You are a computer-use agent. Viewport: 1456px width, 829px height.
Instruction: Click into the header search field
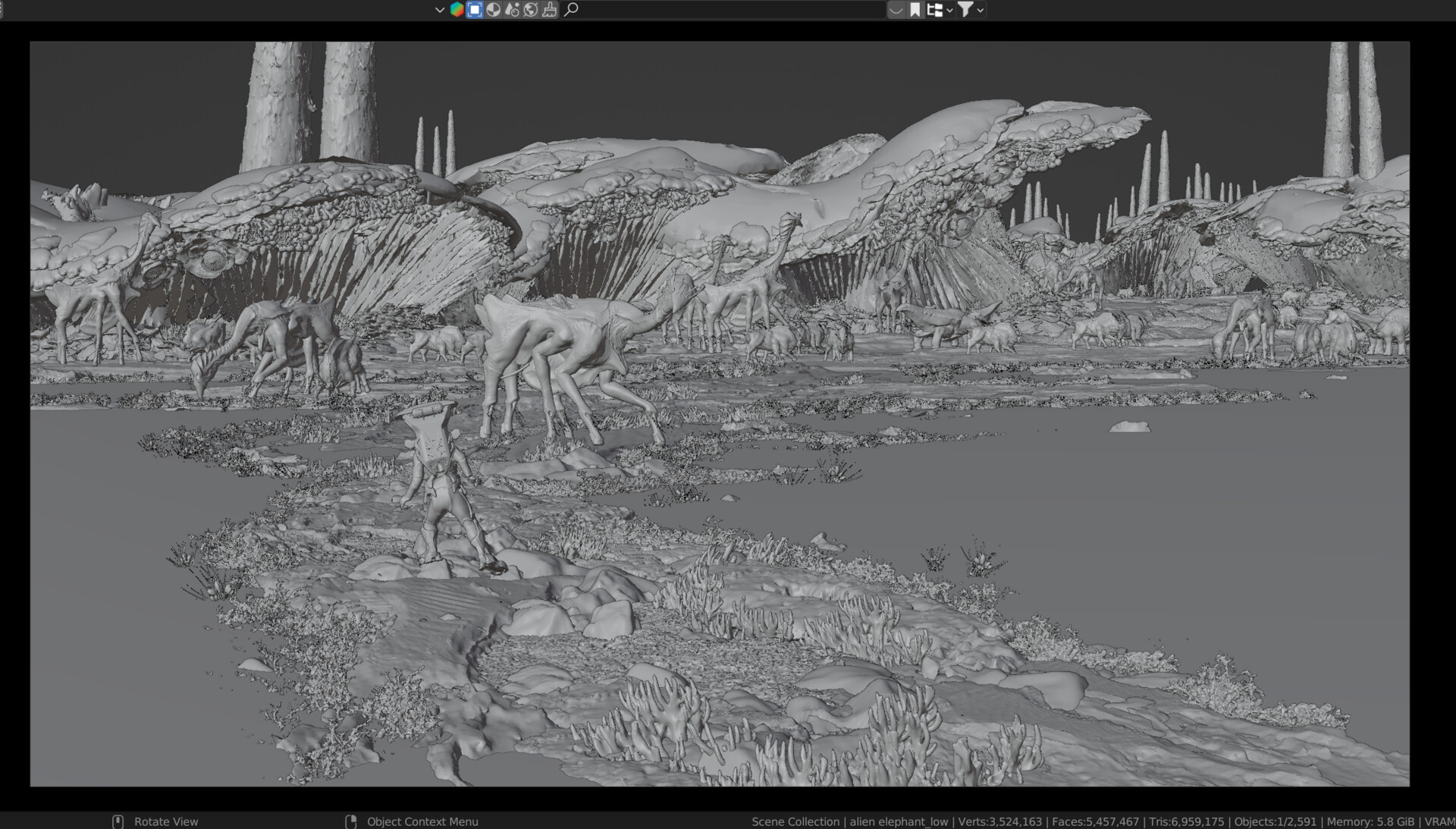728,9
